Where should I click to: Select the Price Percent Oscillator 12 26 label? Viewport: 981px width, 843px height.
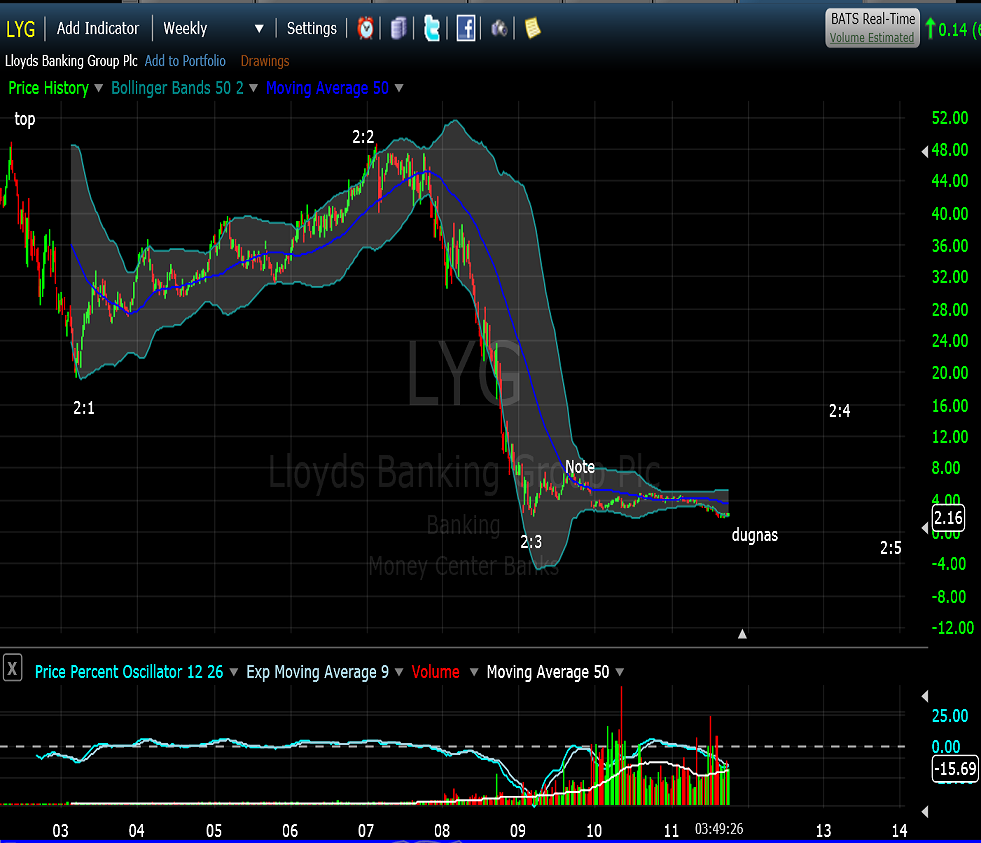click(x=129, y=672)
